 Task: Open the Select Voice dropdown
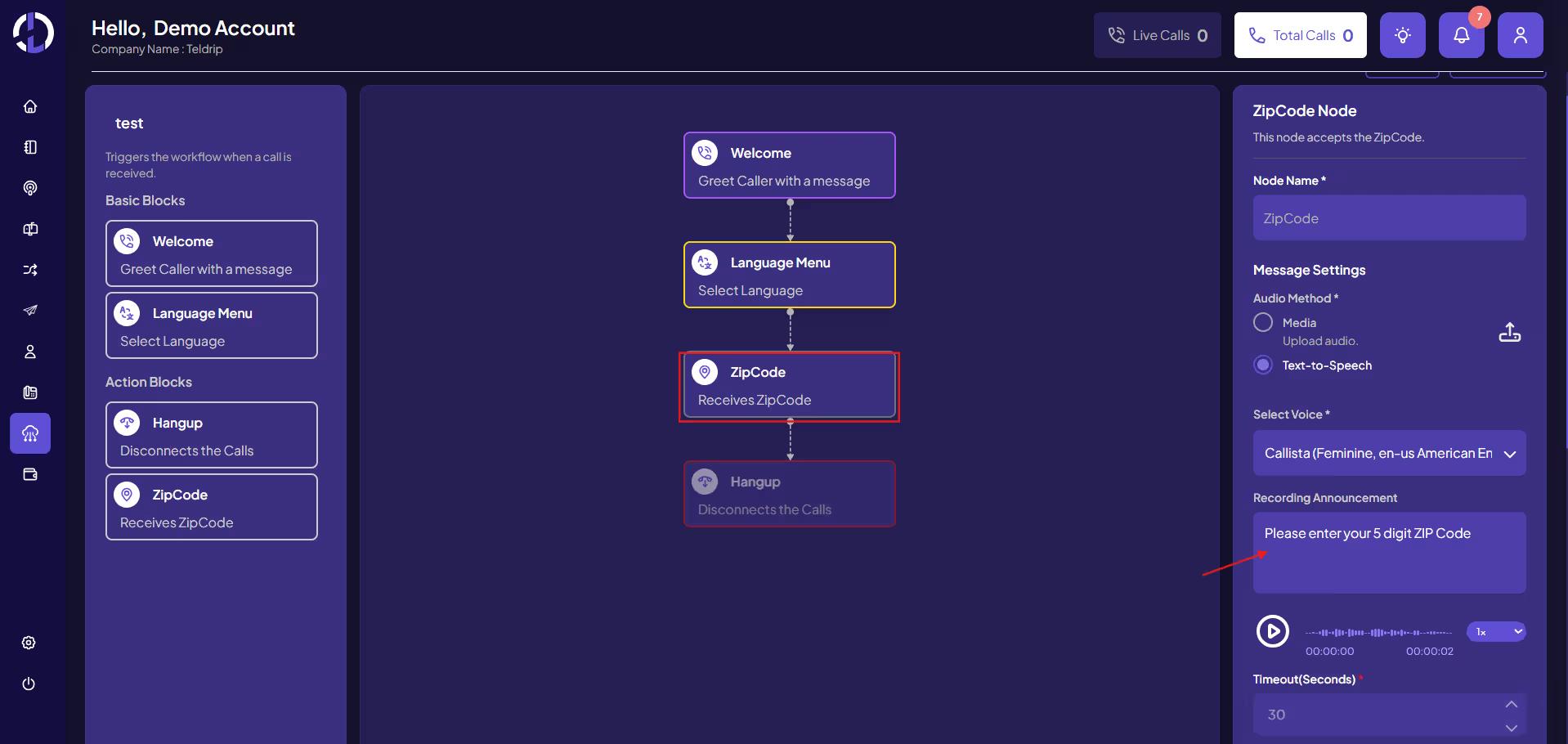tap(1389, 453)
